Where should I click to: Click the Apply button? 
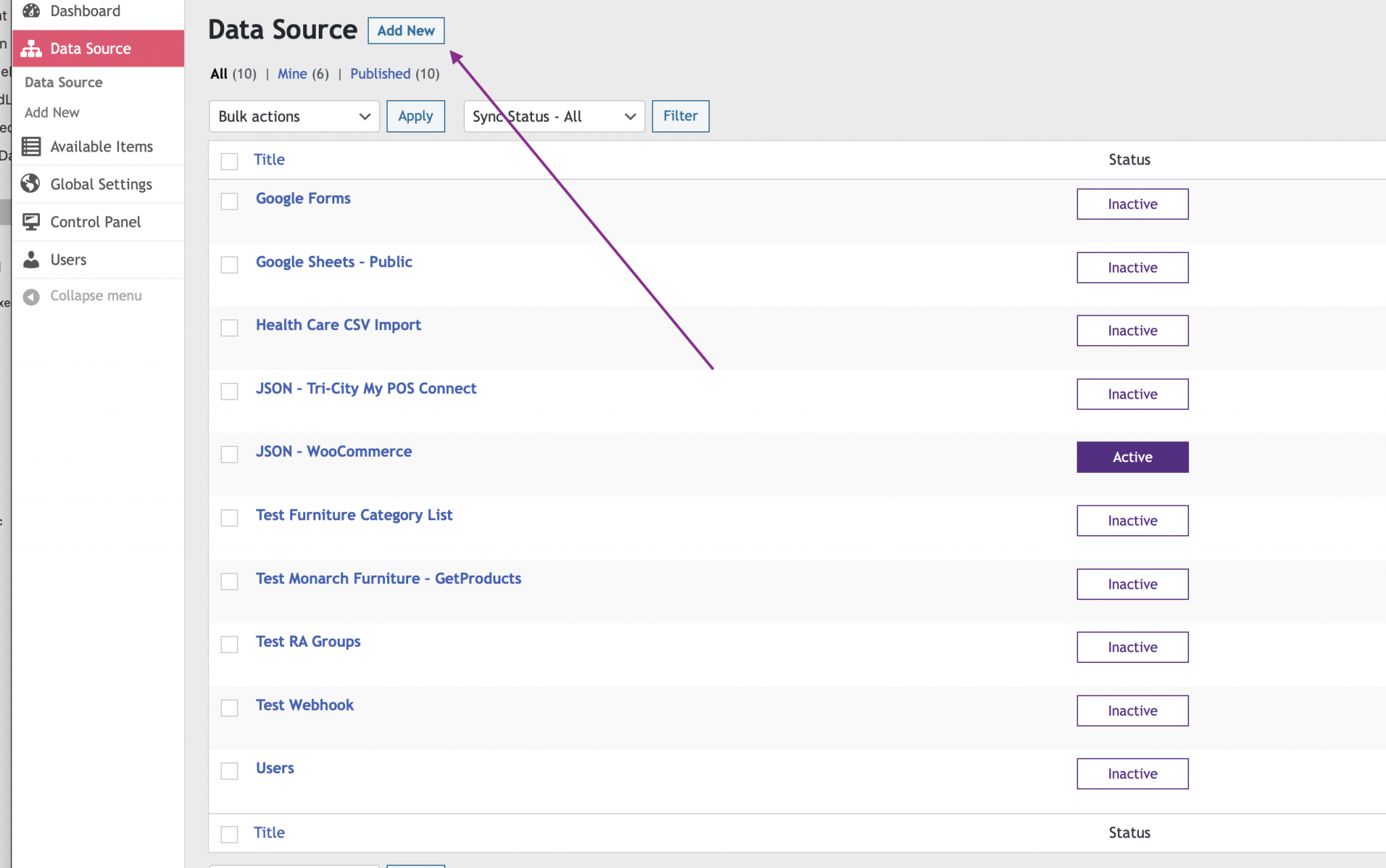click(x=415, y=116)
